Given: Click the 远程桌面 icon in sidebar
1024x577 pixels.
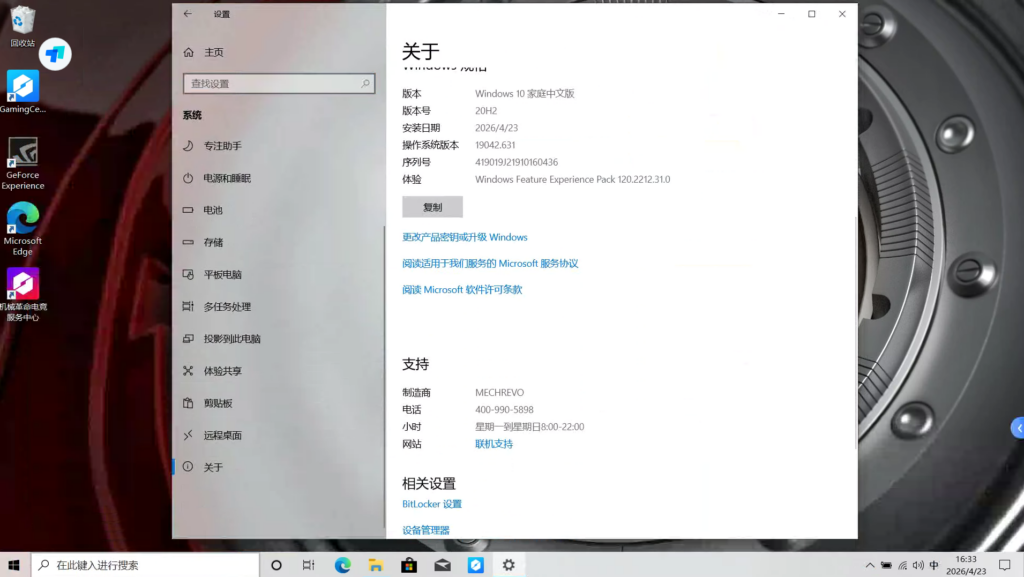Looking at the screenshot, I should pyautogui.click(x=188, y=435).
